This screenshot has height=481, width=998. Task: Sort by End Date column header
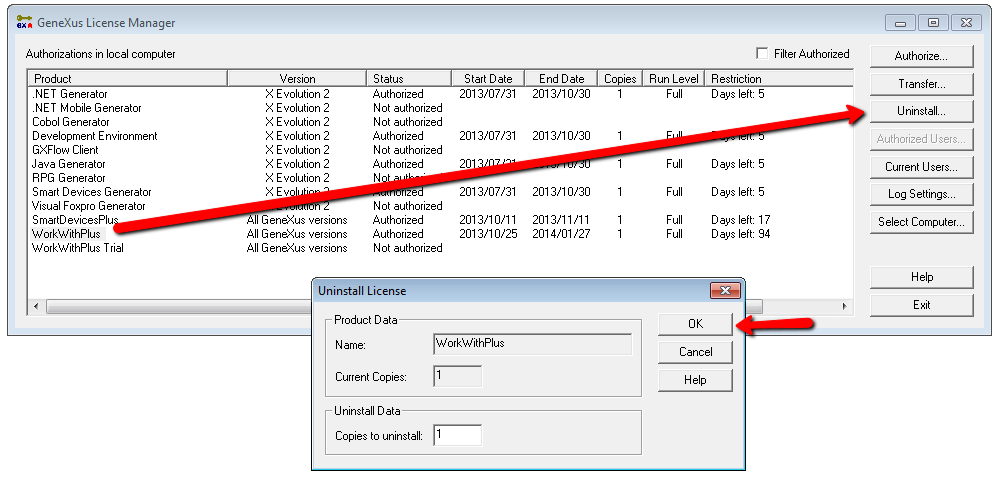[x=561, y=79]
